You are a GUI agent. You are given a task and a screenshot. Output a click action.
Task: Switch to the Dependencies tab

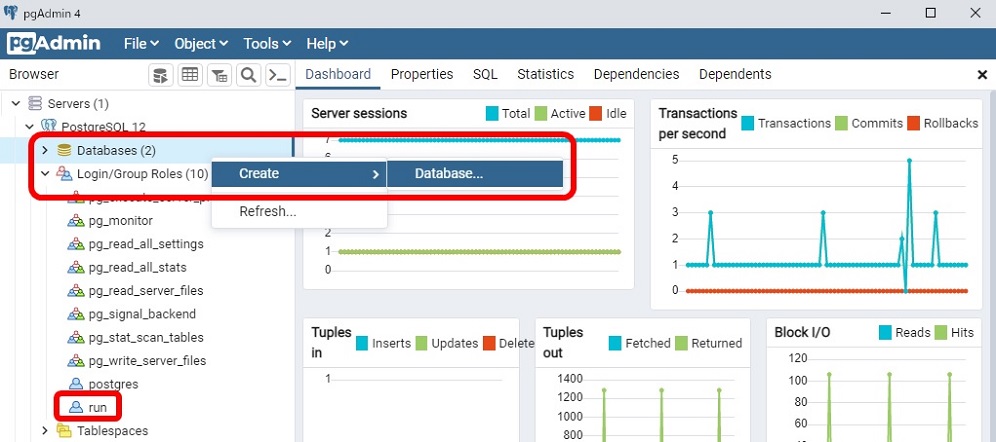click(636, 74)
